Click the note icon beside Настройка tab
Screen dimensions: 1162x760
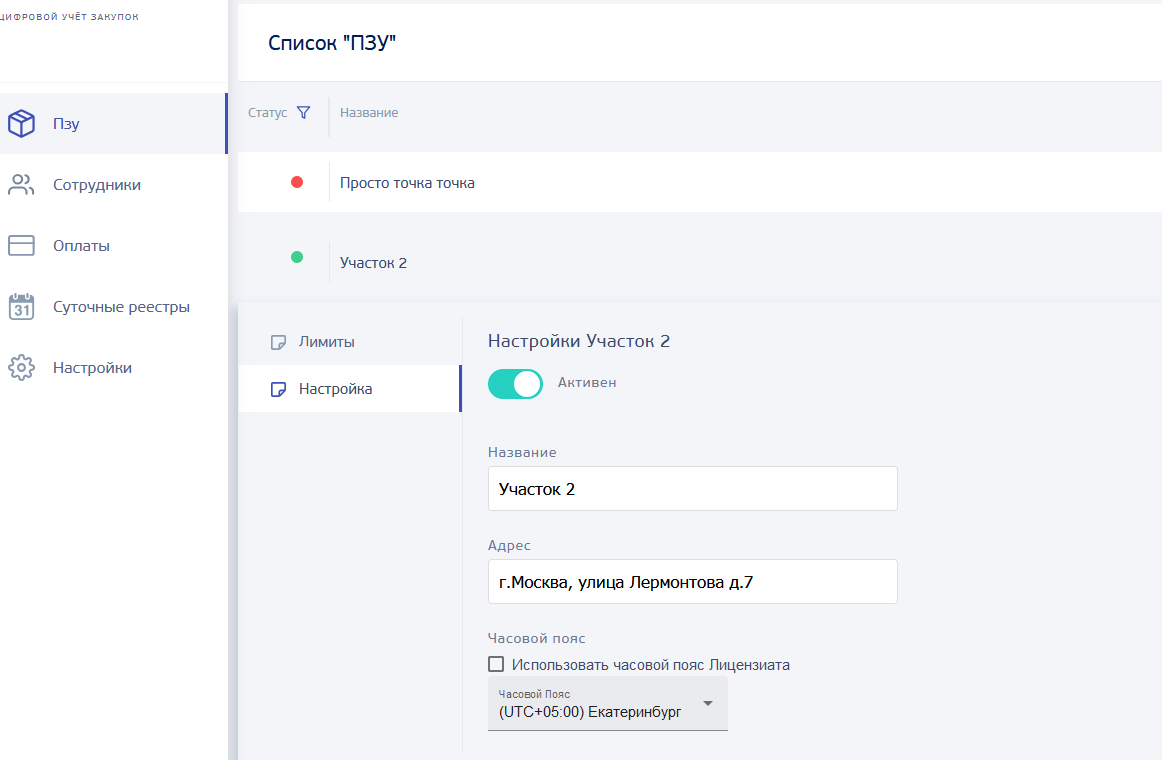279,390
